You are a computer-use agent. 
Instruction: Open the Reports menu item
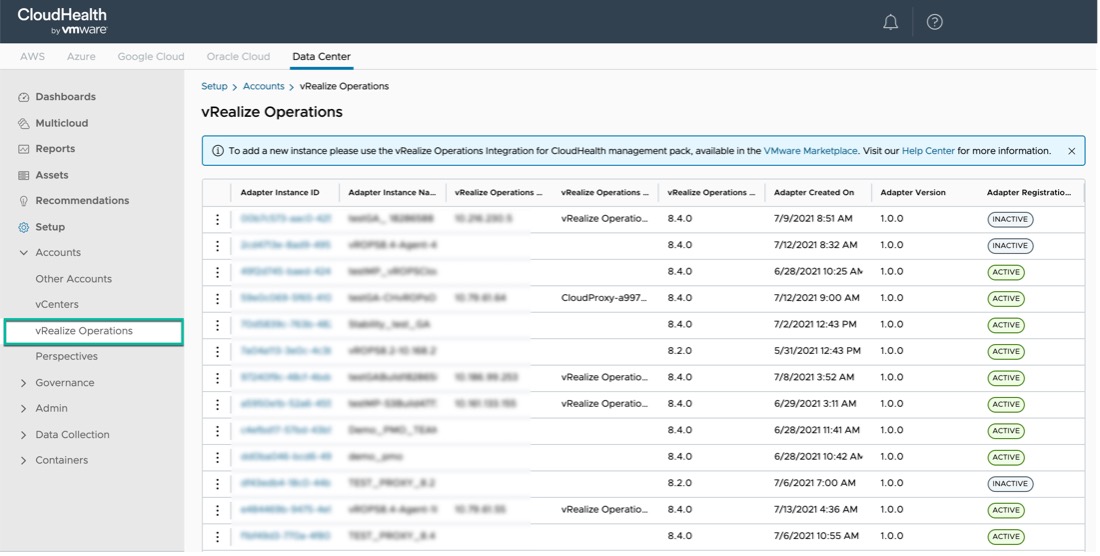coord(55,149)
